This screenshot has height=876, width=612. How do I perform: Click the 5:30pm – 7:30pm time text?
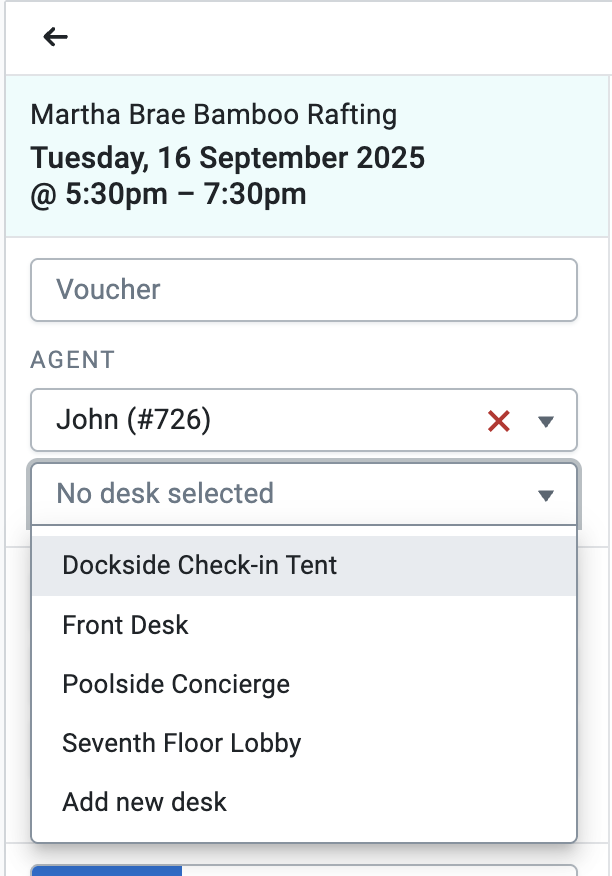(x=186, y=193)
